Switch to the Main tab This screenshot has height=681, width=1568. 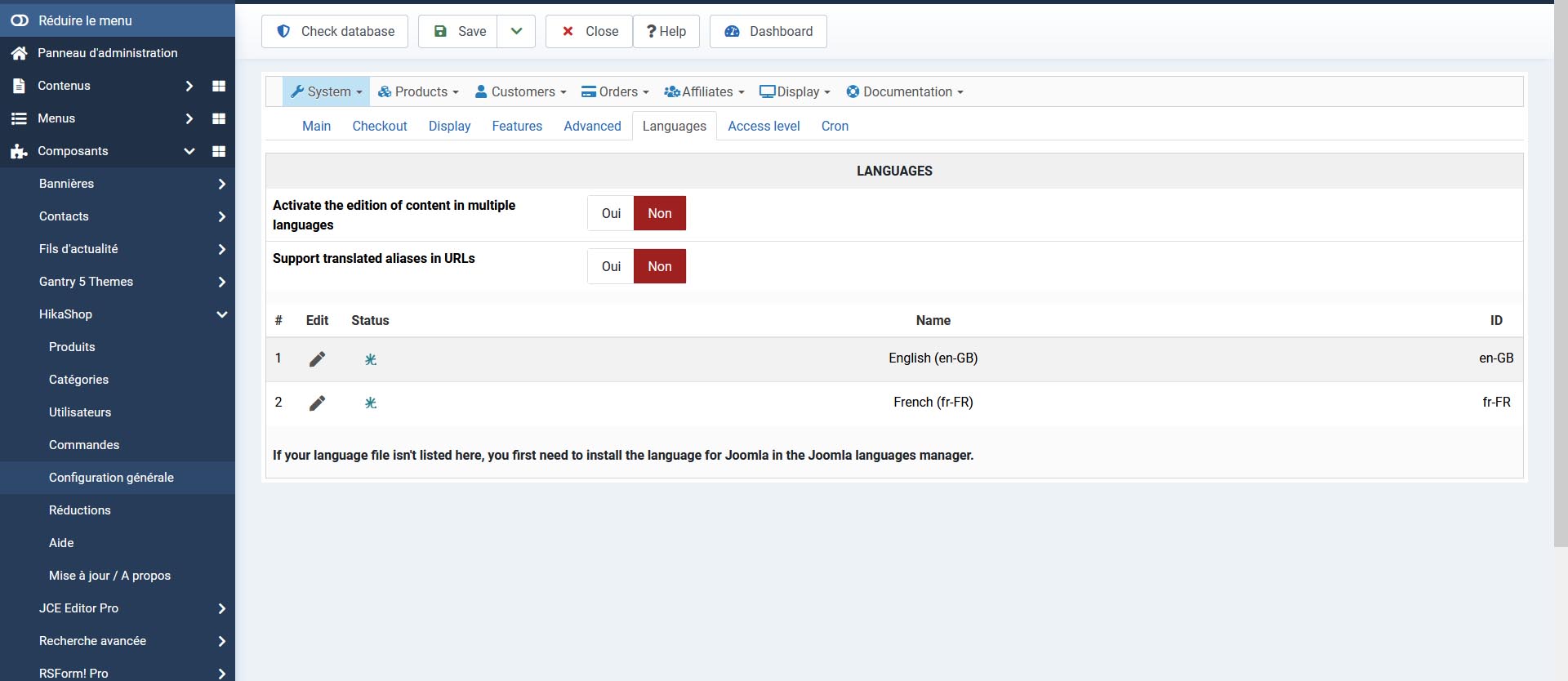point(316,126)
